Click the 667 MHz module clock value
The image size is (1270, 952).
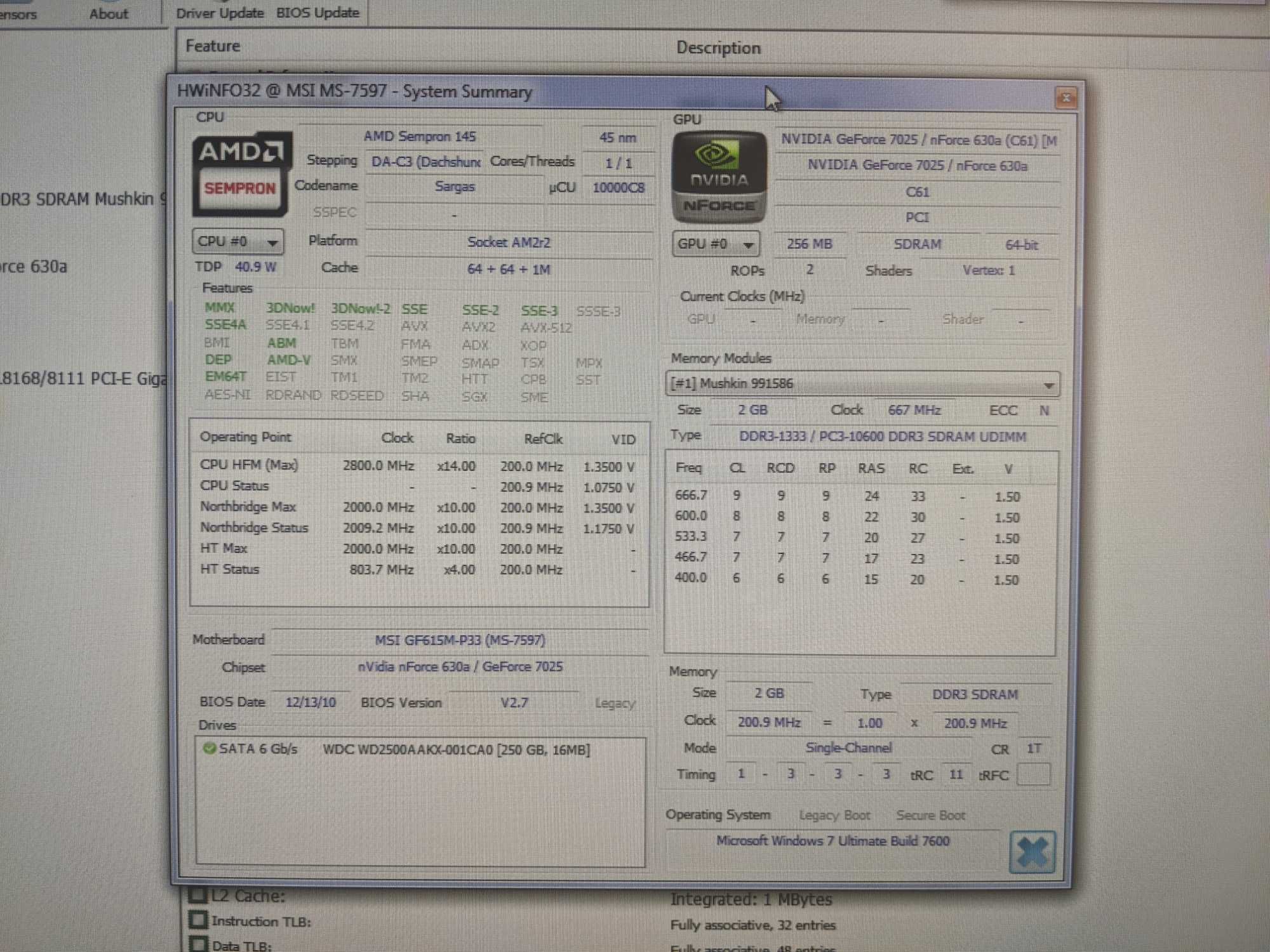tap(914, 410)
